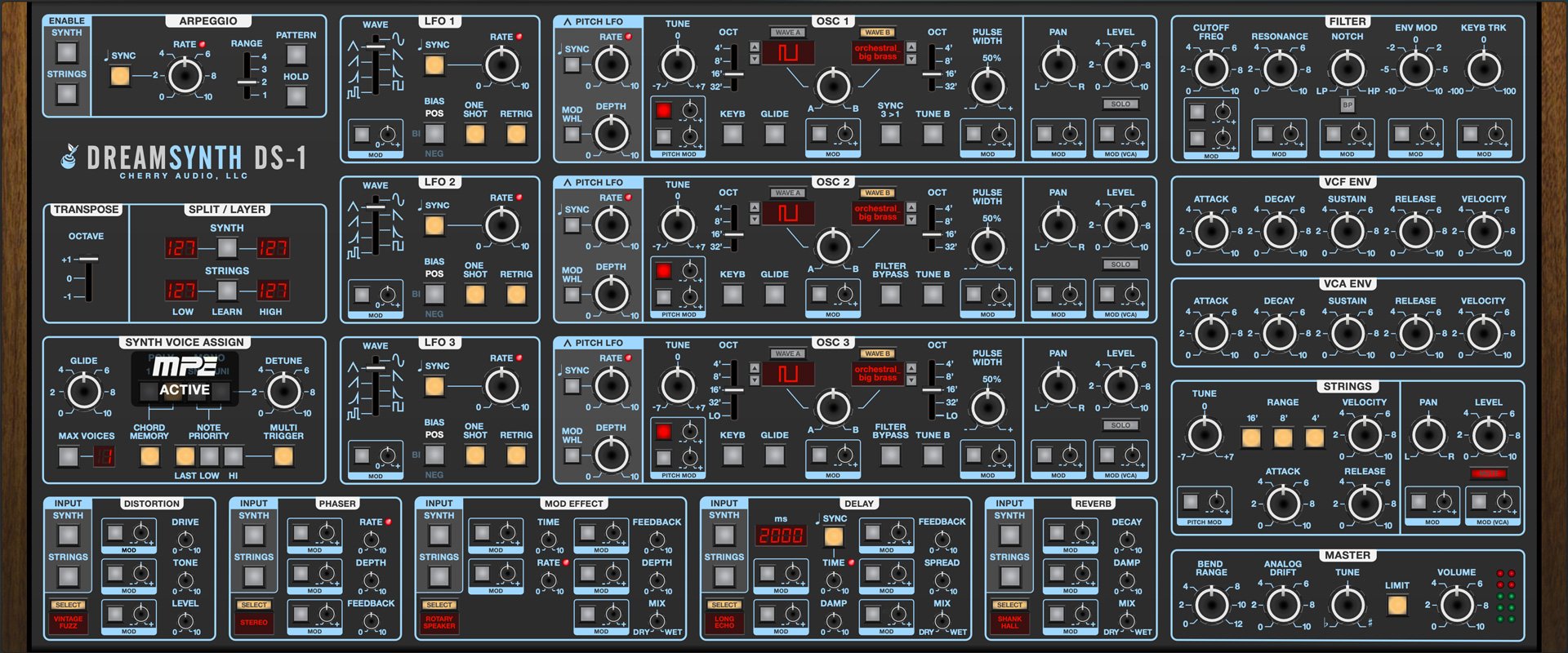Screen dimensions: 1568x653
Task: Open OSC 1 Wave B orchestral big brass selector
Action: click(876, 53)
